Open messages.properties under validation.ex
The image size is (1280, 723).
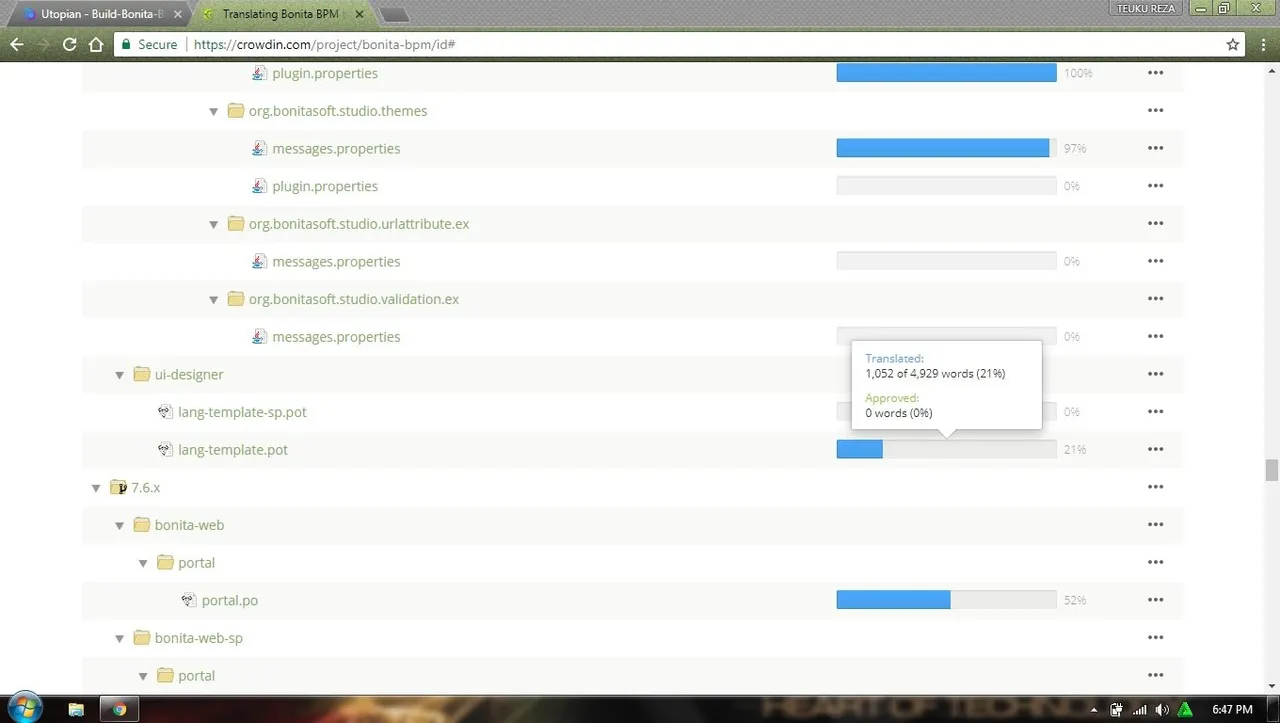pyautogui.click(x=336, y=337)
